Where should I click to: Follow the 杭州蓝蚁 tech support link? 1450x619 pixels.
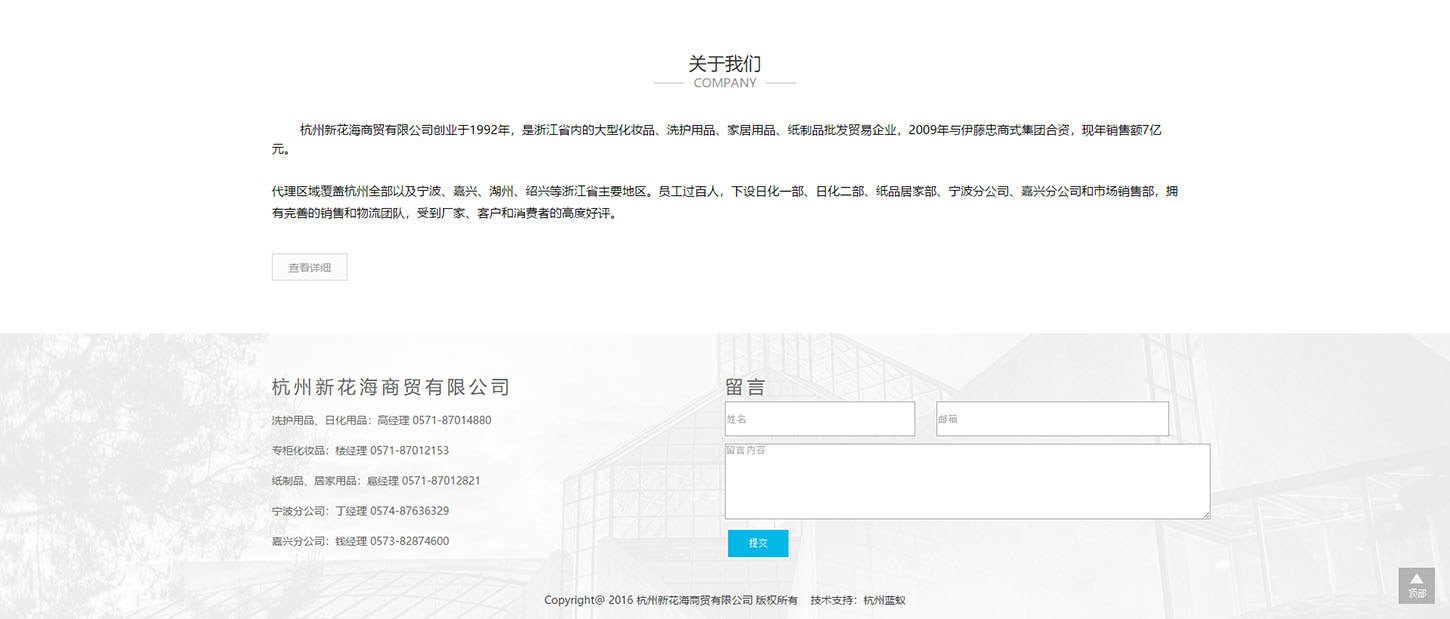(884, 601)
